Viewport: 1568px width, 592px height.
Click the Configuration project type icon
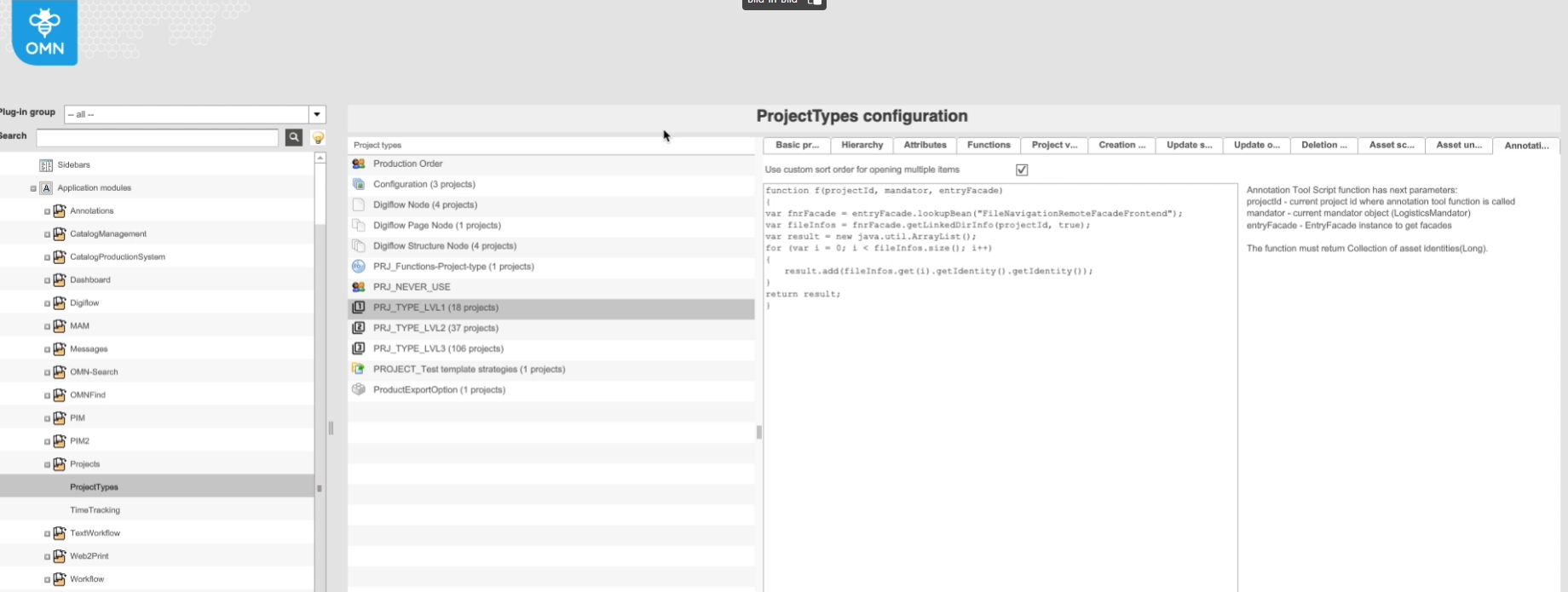click(x=359, y=184)
